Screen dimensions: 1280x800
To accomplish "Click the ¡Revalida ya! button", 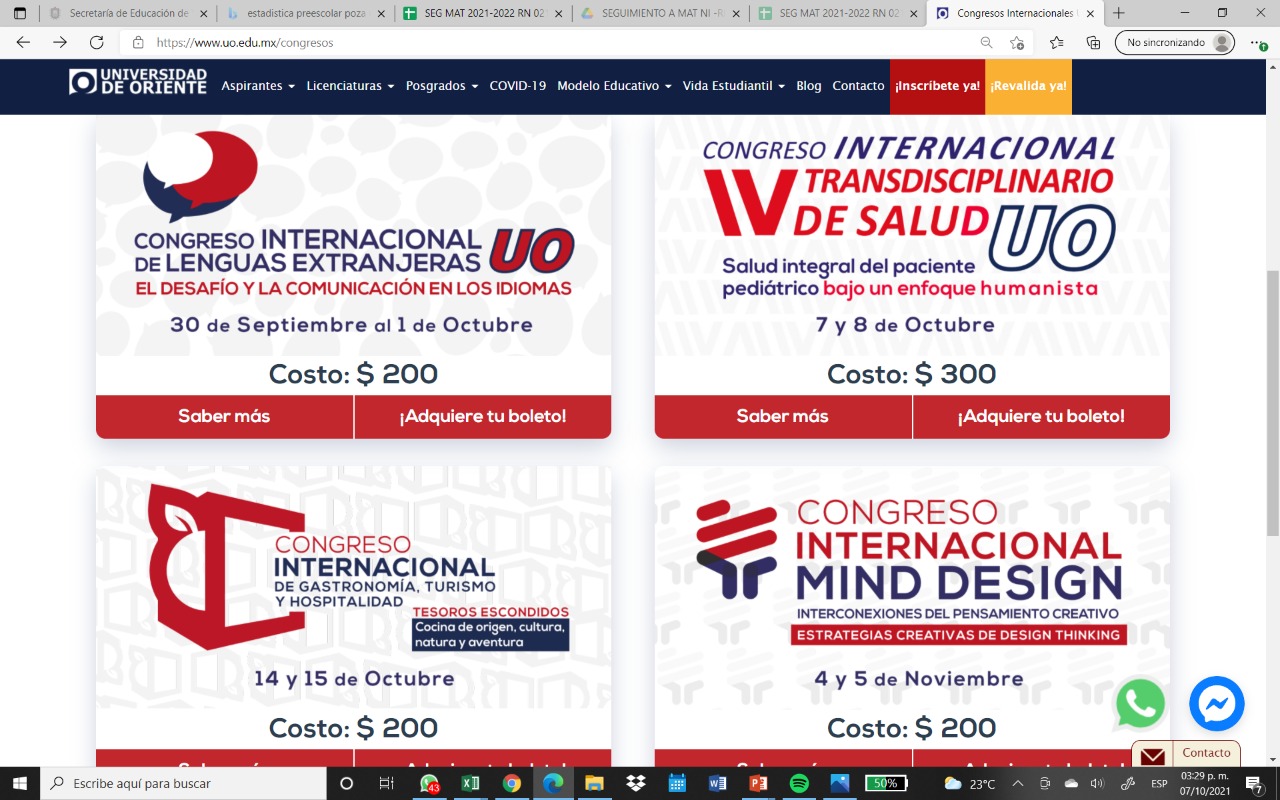I will [1028, 86].
